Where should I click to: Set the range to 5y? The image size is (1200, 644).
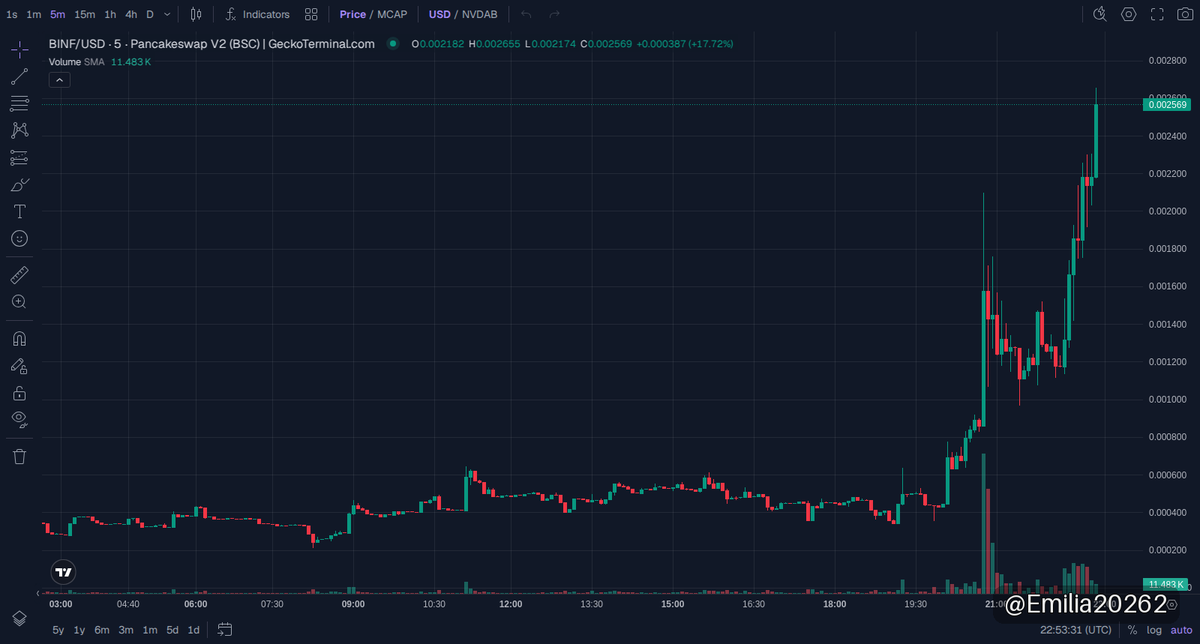click(x=58, y=630)
